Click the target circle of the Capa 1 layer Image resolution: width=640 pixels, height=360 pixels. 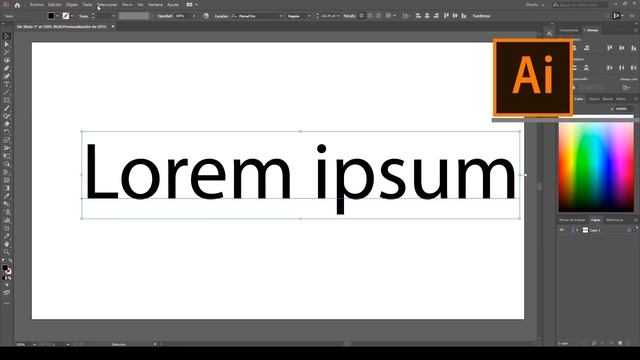click(629, 230)
